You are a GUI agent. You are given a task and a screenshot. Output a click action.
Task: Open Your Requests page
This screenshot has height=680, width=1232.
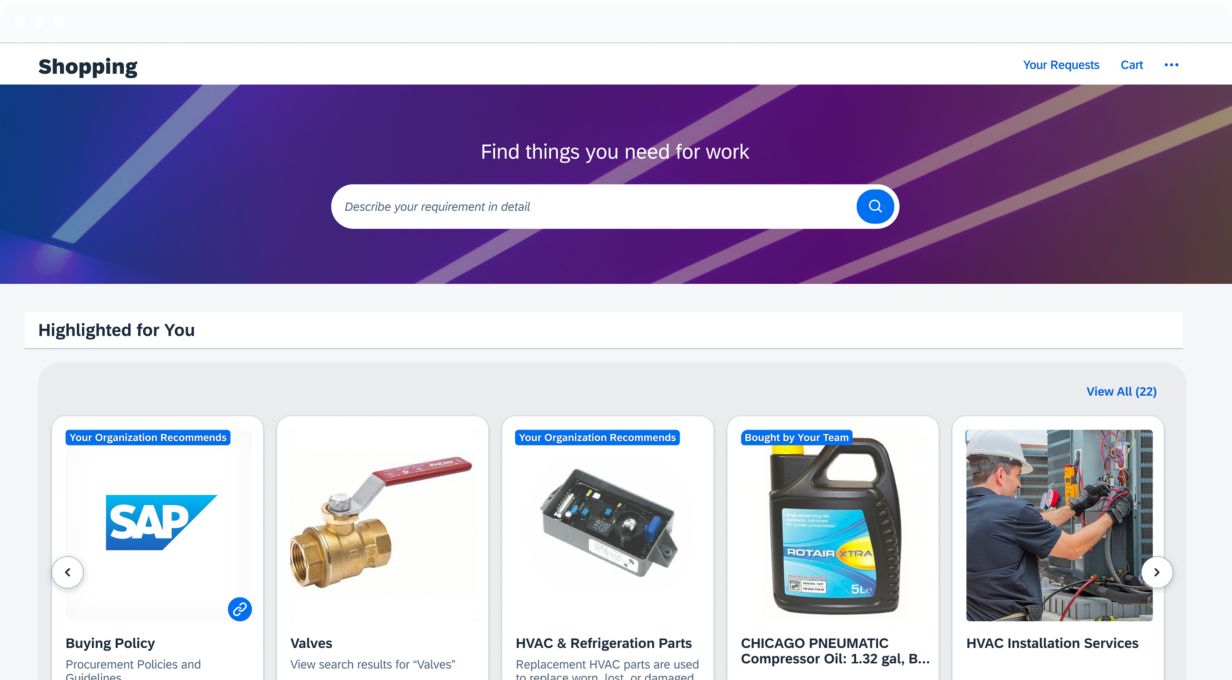[x=1061, y=65]
